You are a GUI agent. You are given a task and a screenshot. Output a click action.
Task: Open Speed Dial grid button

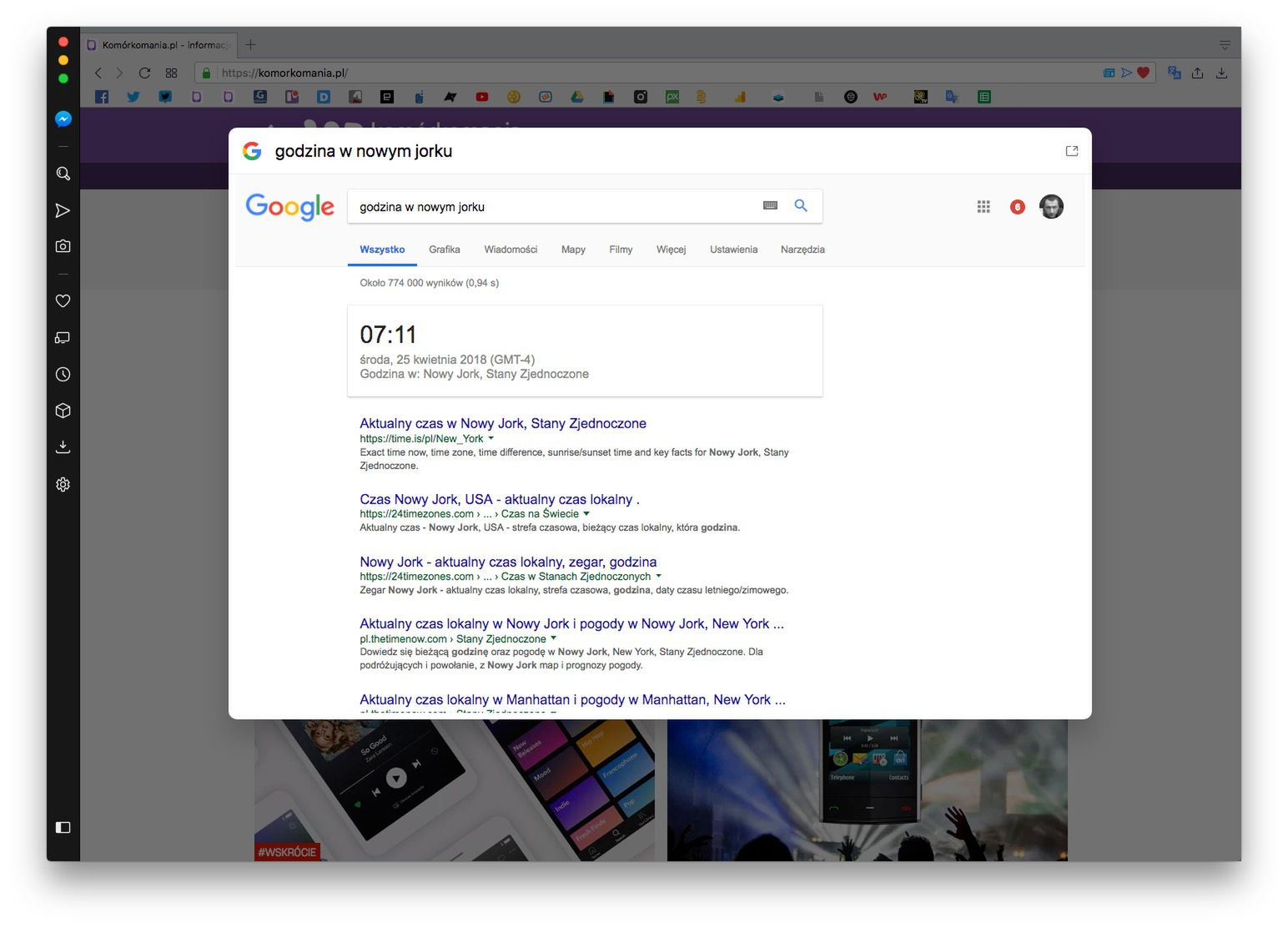(171, 73)
